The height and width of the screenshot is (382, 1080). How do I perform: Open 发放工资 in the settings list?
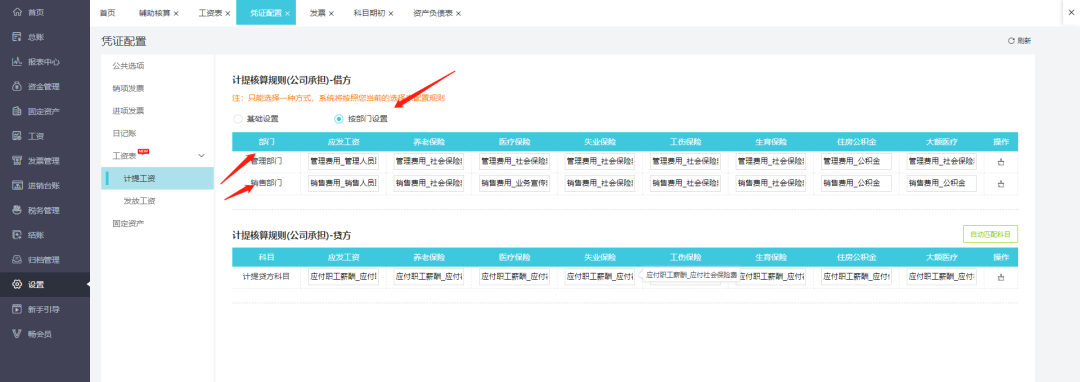[x=139, y=201]
